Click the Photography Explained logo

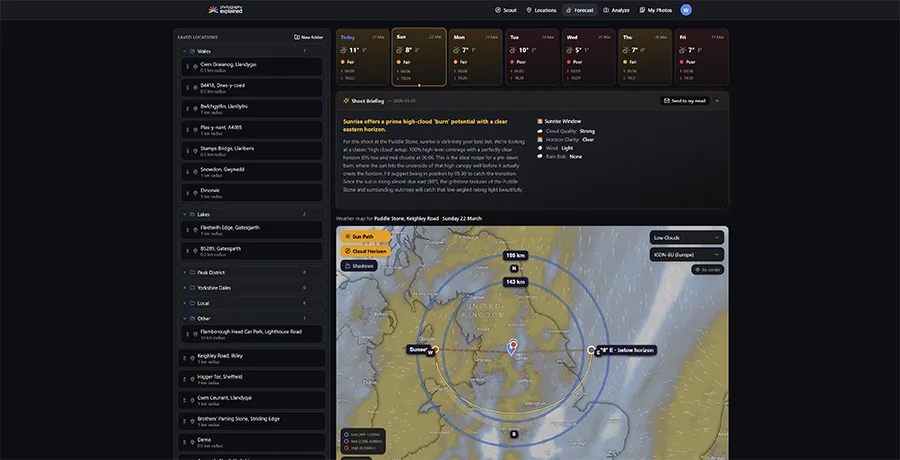(x=225, y=10)
